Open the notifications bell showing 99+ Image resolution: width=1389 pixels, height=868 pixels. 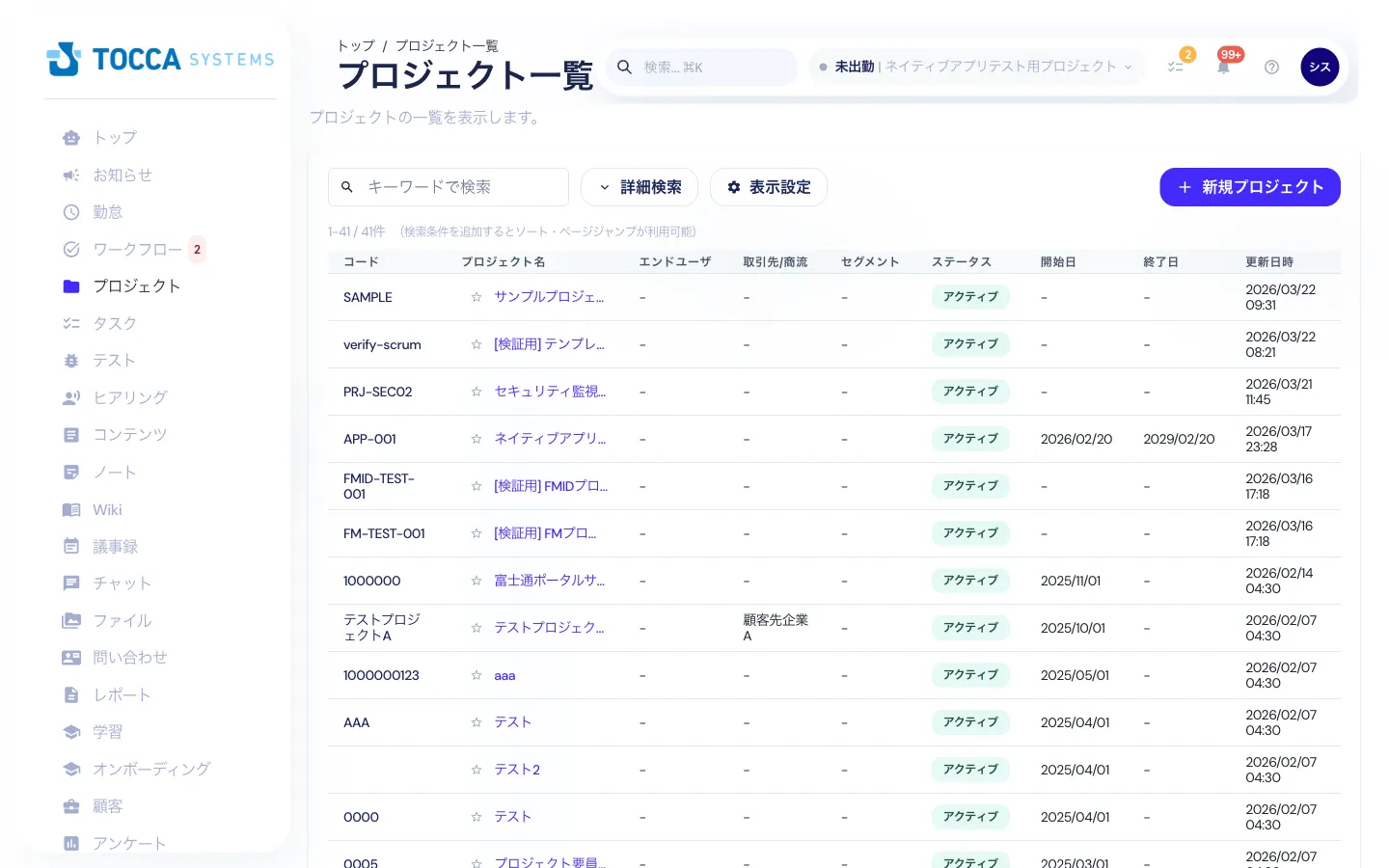(x=1223, y=67)
